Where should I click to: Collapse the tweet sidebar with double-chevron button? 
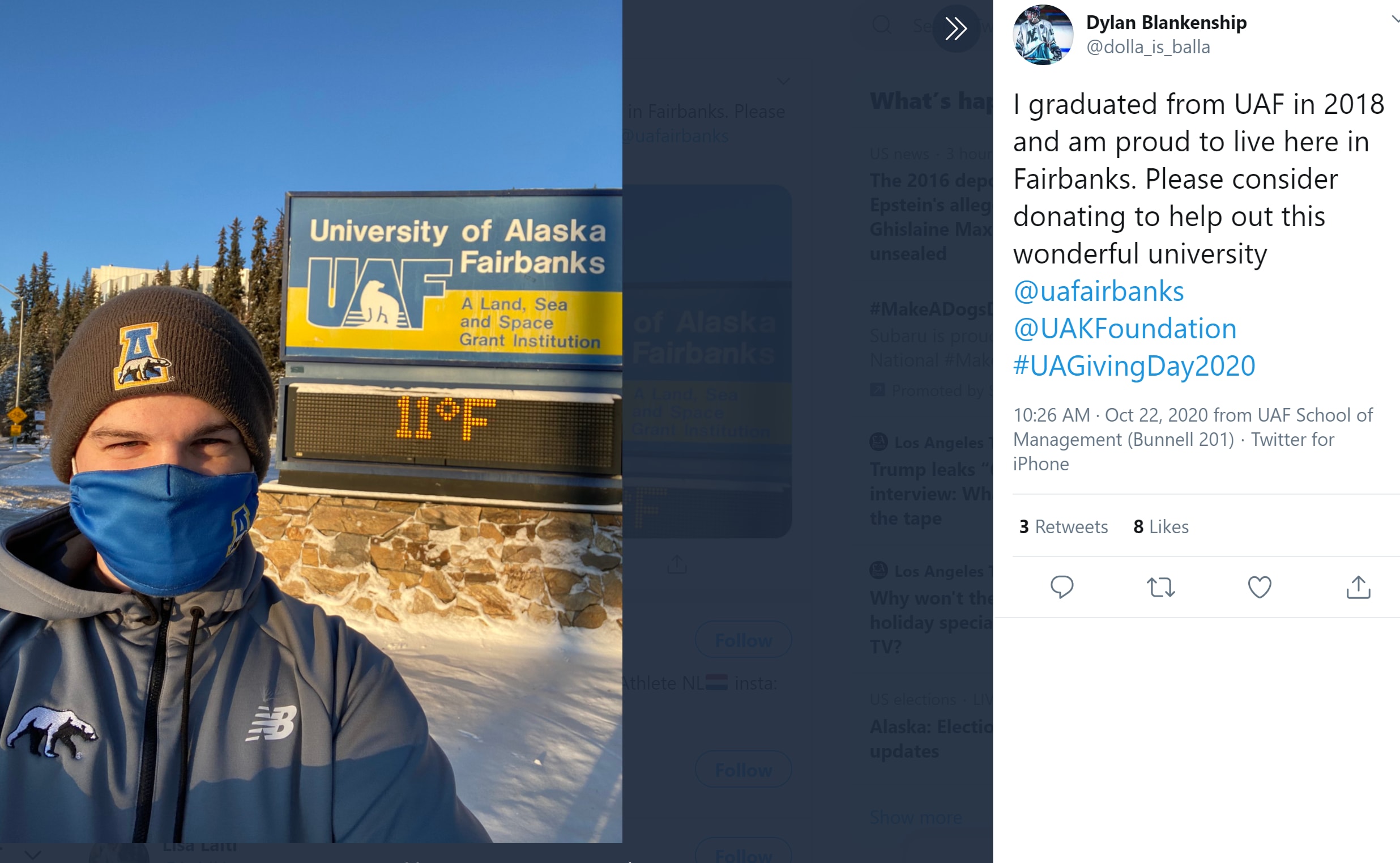(x=956, y=28)
